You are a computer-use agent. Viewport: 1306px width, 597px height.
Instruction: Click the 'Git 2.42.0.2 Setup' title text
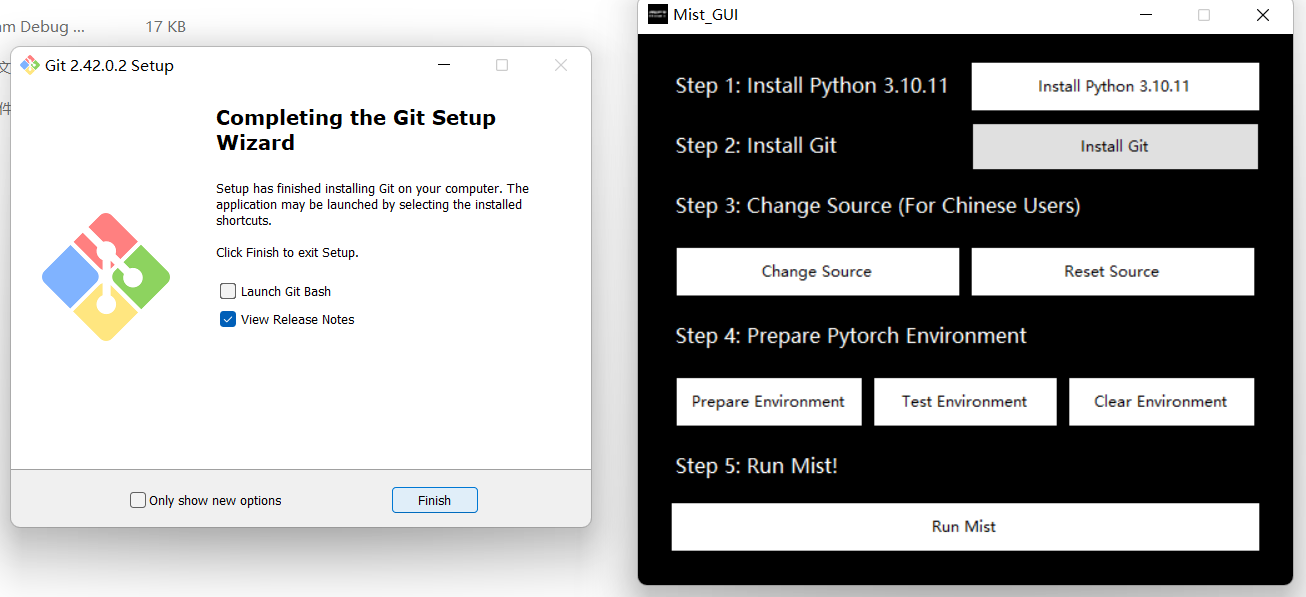click(109, 66)
